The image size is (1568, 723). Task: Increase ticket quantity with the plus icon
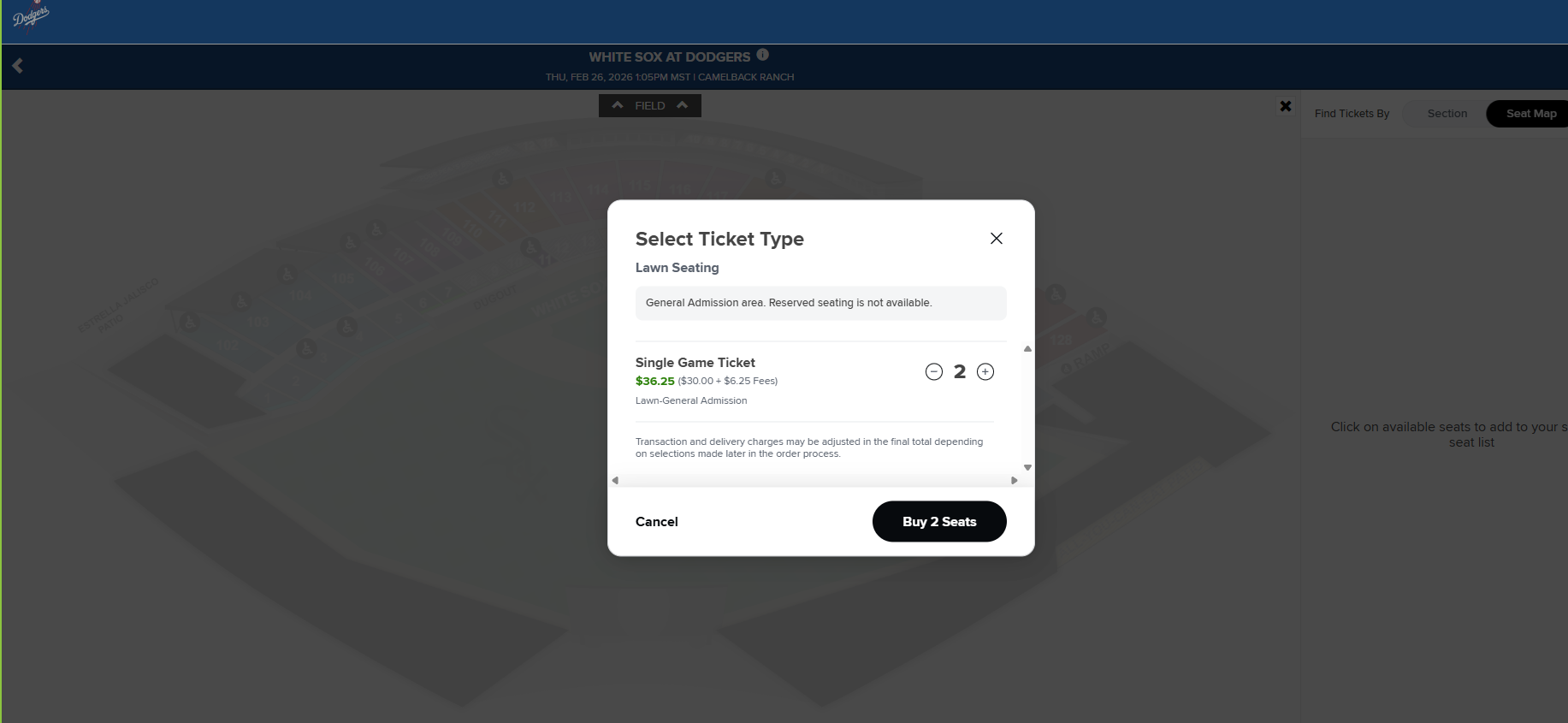985,371
